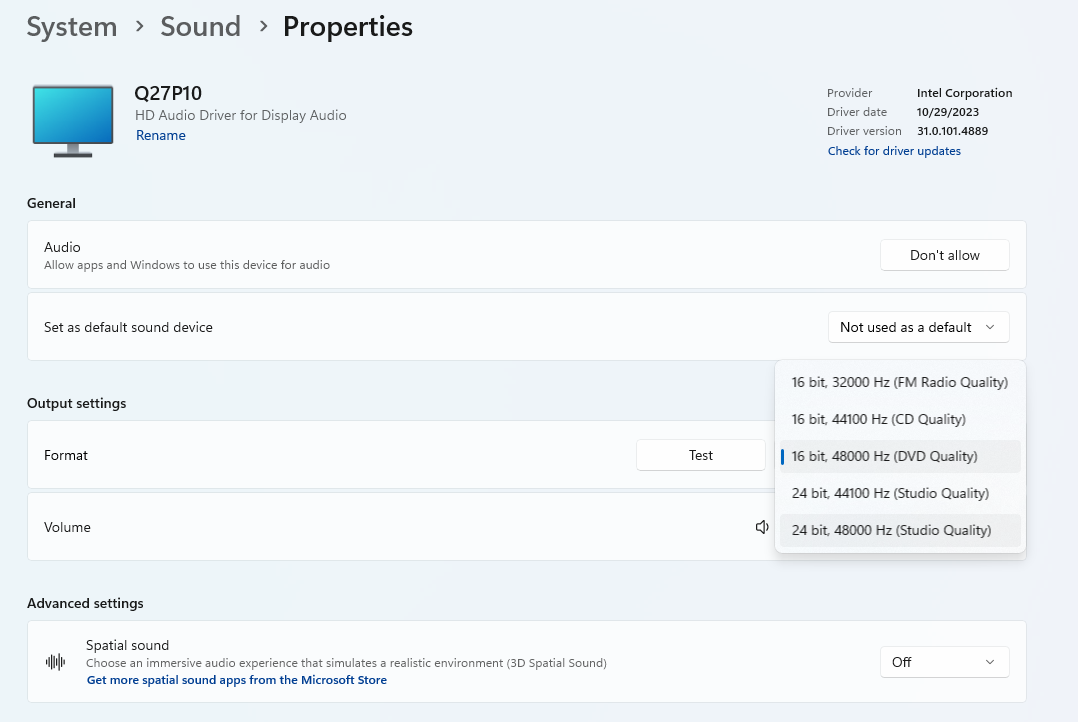Click the Don't allow audio button
Image resolution: width=1078 pixels, height=722 pixels.
tap(945, 255)
